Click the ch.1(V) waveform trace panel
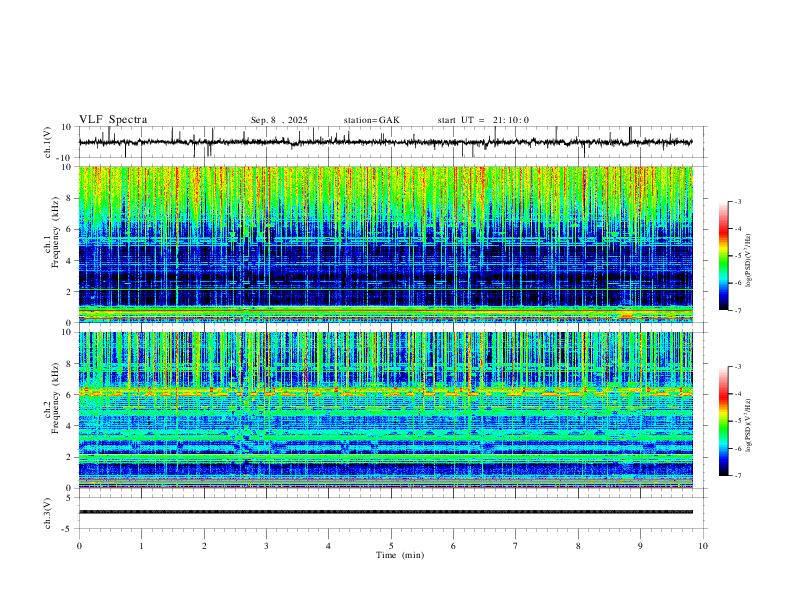 tap(391, 142)
